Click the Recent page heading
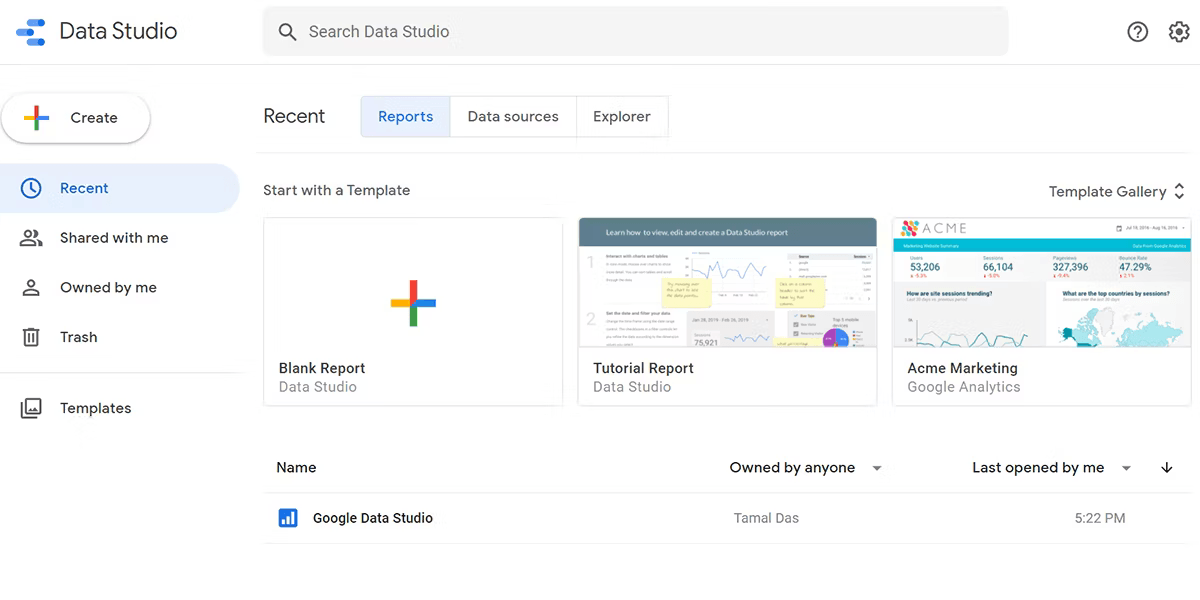The width and height of the screenshot is (1200, 600). [294, 117]
